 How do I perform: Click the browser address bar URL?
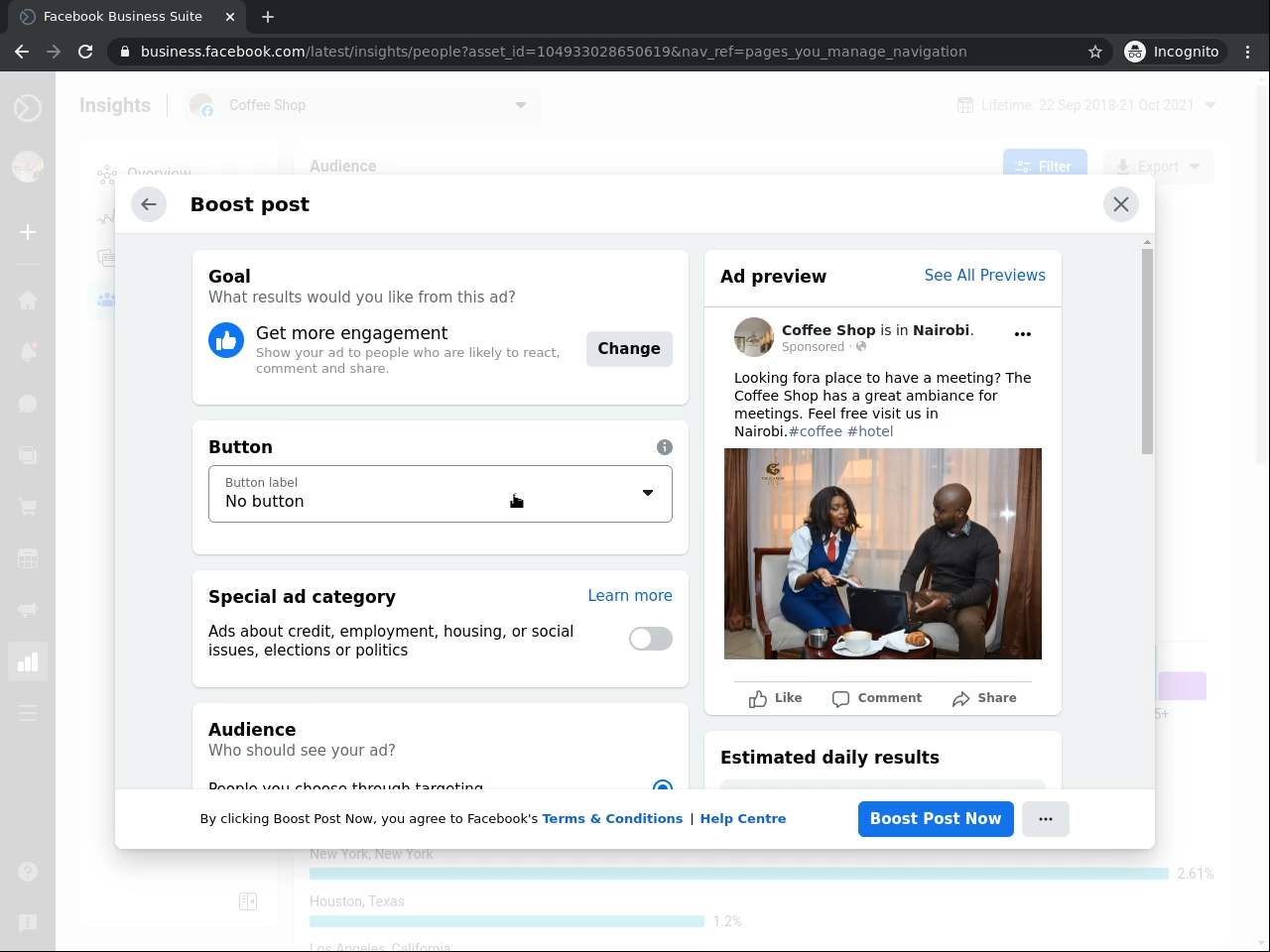click(554, 52)
